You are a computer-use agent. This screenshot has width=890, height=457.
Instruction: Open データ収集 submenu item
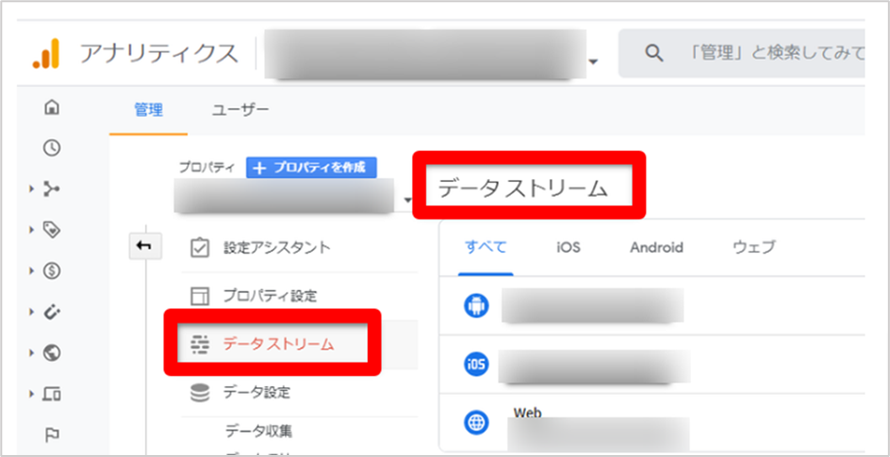[259, 431]
